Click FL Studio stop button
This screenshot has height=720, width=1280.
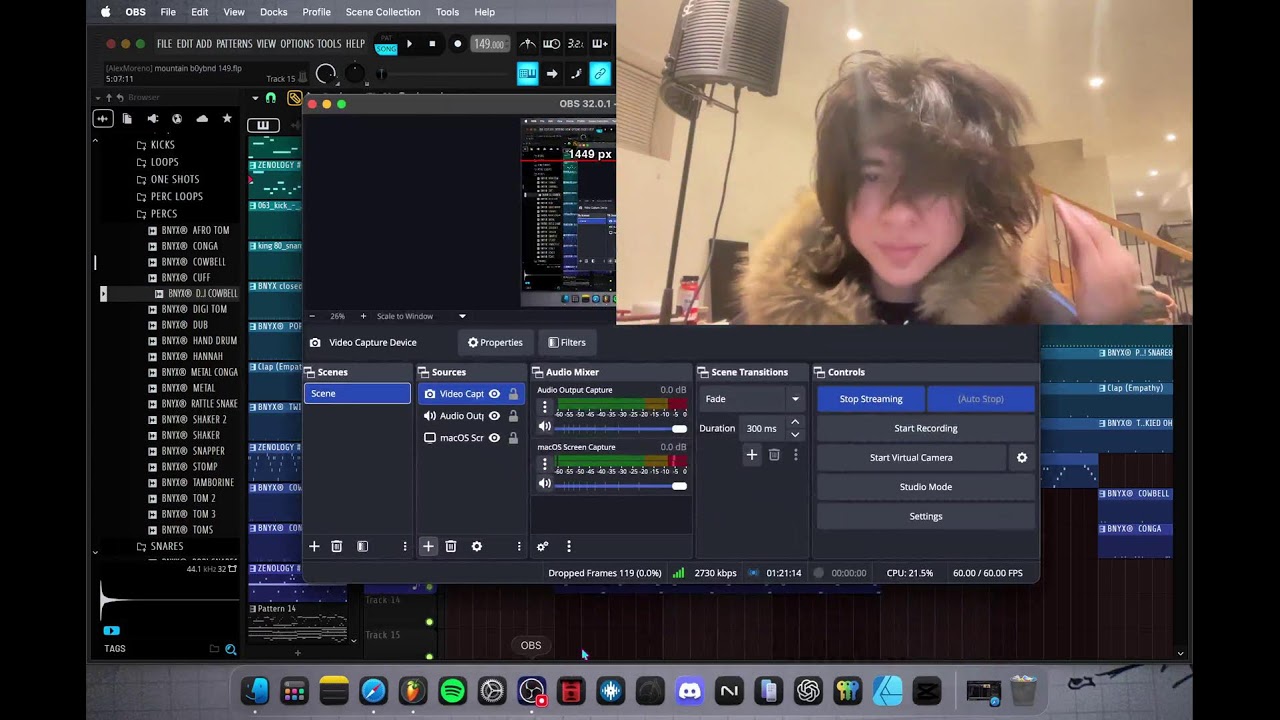click(432, 44)
